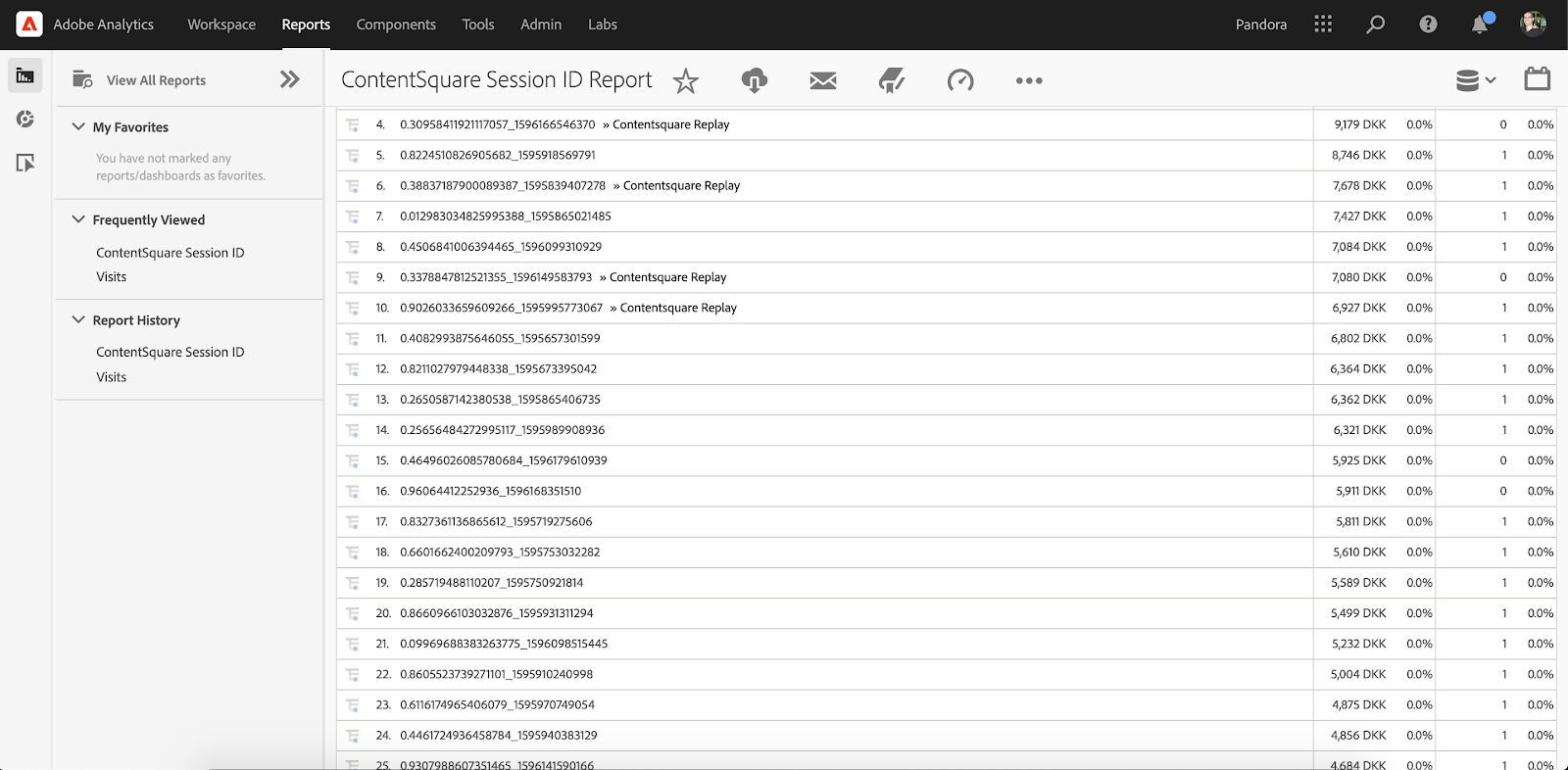Click the email envelope icon
This screenshot has height=770, width=1568.
(x=823, y=80)
